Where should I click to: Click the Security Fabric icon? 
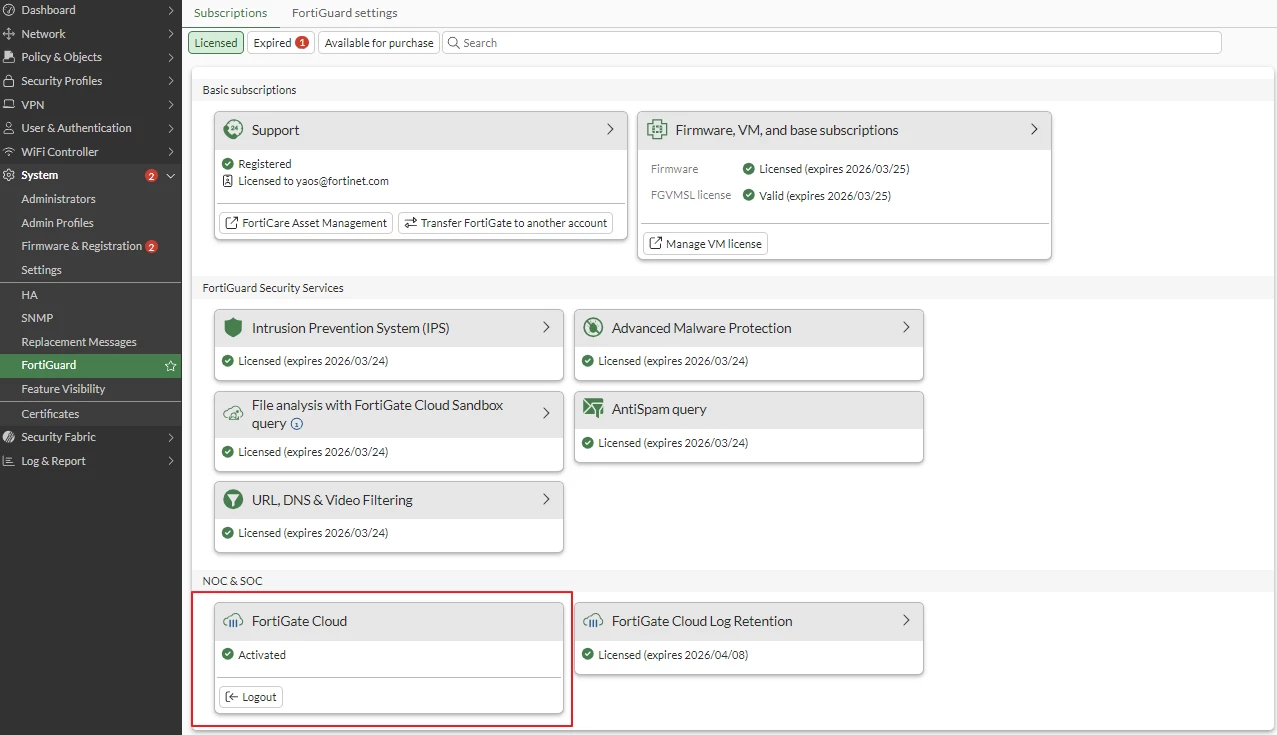tap(9, 437)
